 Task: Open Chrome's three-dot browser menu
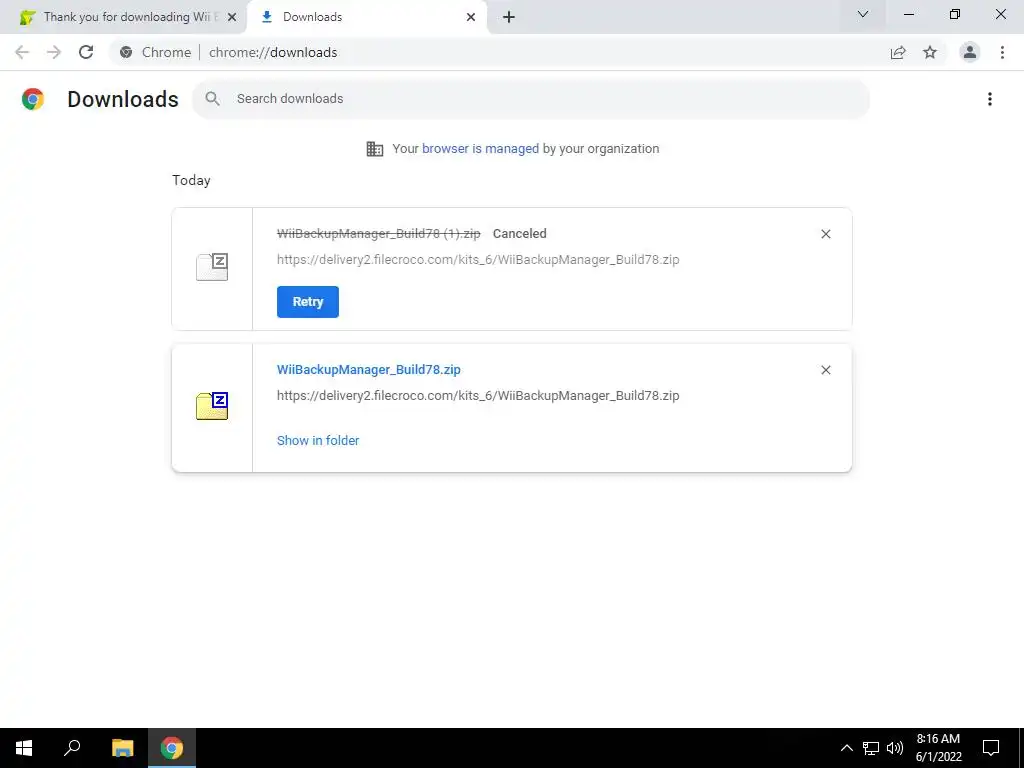(1002, 52)
